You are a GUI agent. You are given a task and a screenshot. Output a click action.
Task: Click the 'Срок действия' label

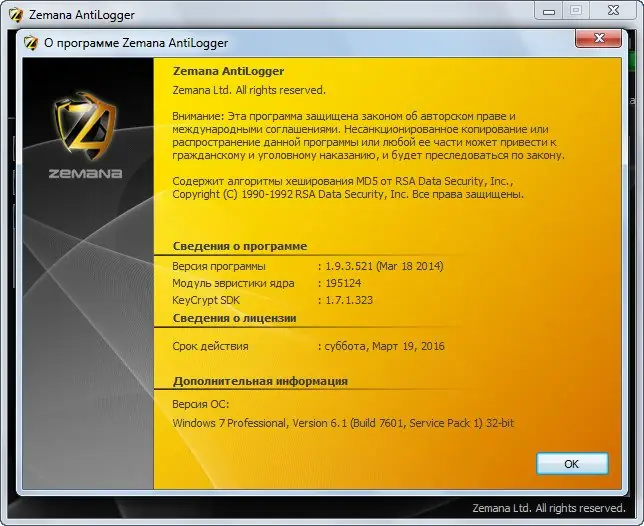210,346
